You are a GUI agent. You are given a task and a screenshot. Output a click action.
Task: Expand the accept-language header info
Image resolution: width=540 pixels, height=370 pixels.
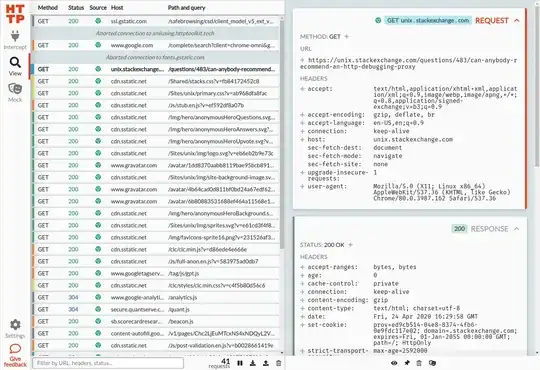pyautogui.click(x=302, y=123)
